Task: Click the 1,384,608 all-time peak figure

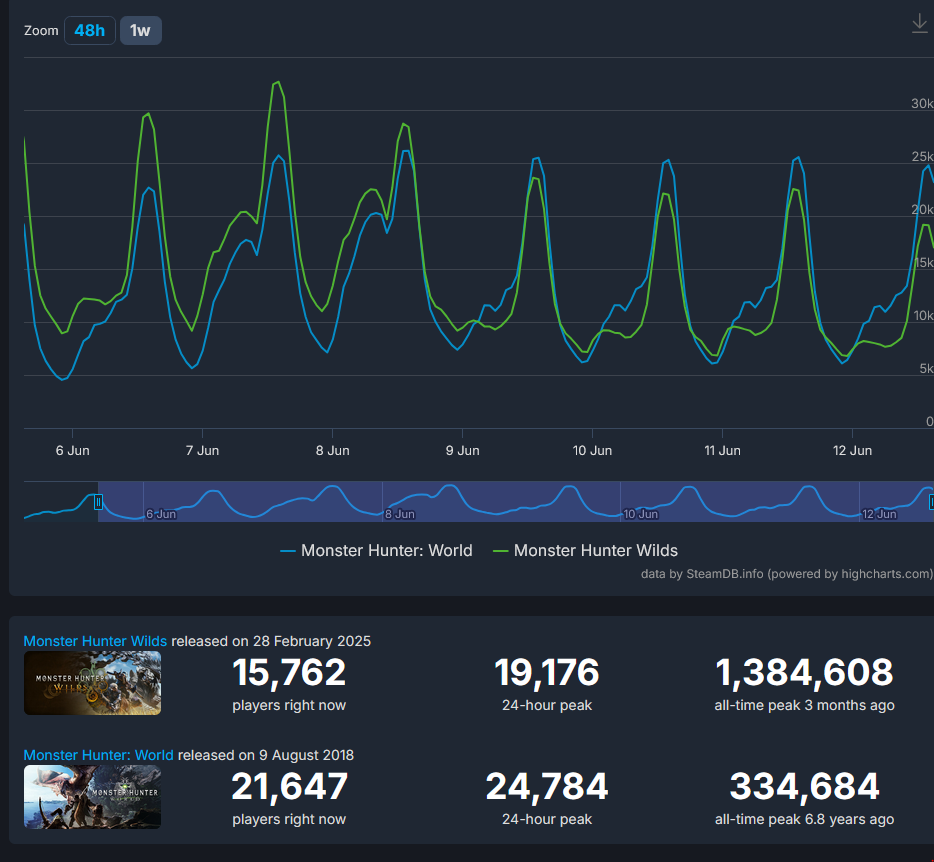Action: [x=804, y=673]
